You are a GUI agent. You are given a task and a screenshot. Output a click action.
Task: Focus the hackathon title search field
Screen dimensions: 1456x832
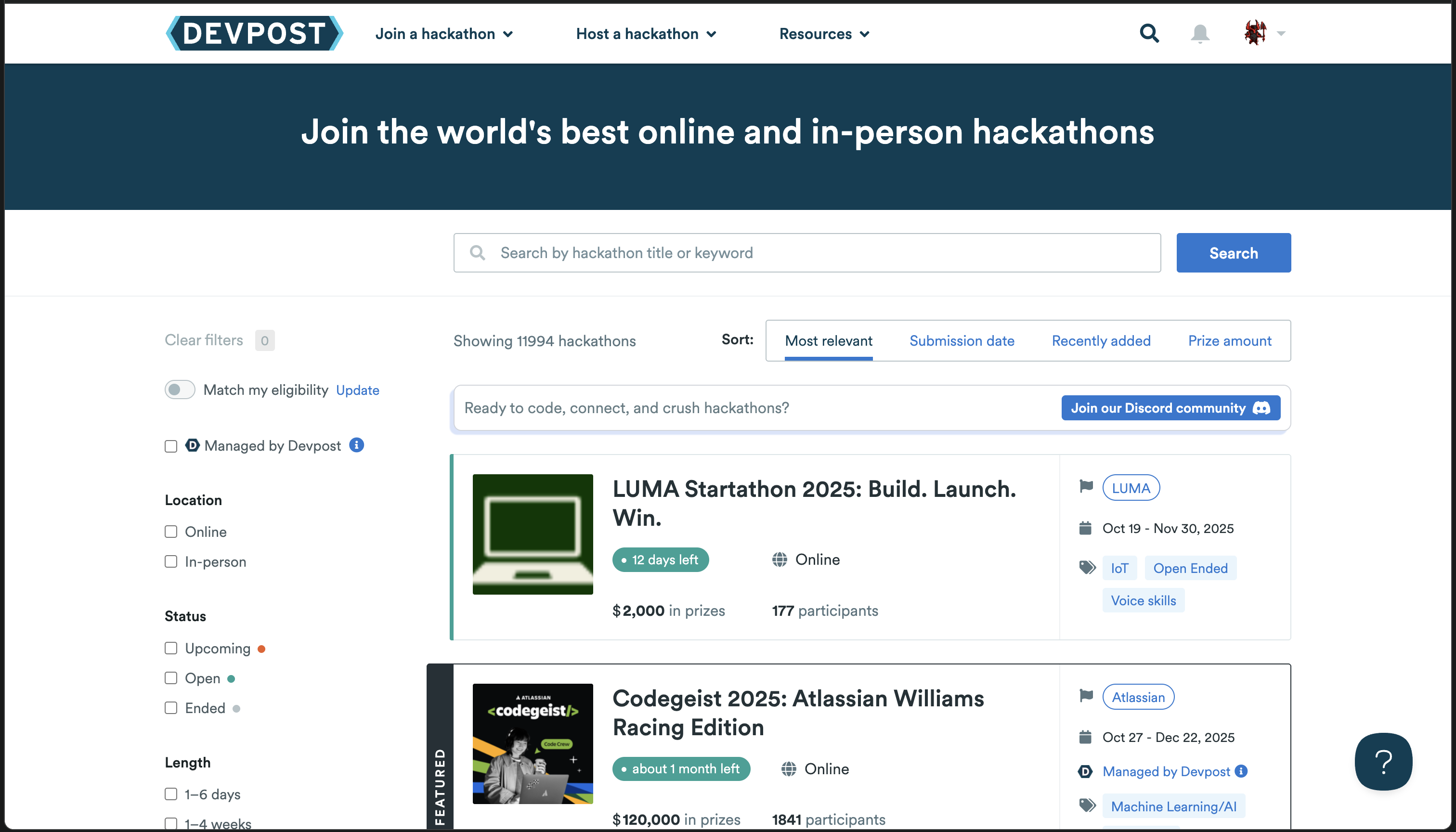(807, 253)
